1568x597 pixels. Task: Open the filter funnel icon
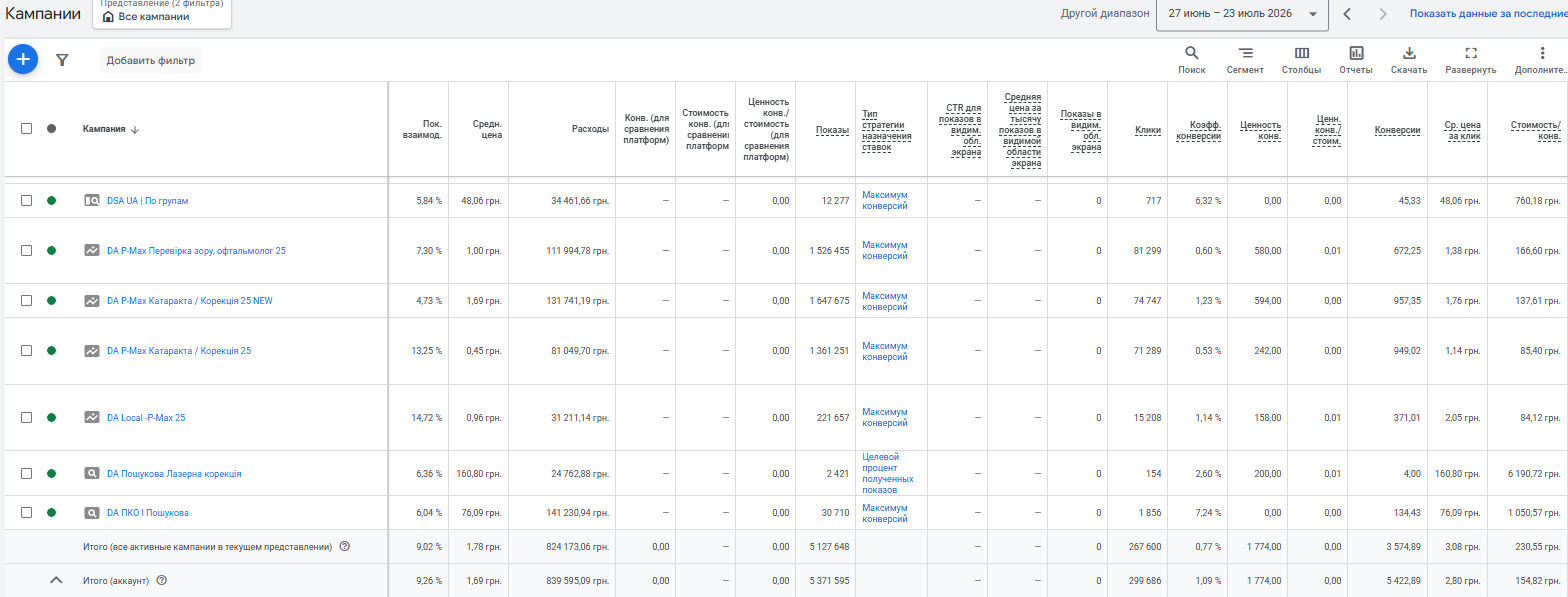[62, 60]
